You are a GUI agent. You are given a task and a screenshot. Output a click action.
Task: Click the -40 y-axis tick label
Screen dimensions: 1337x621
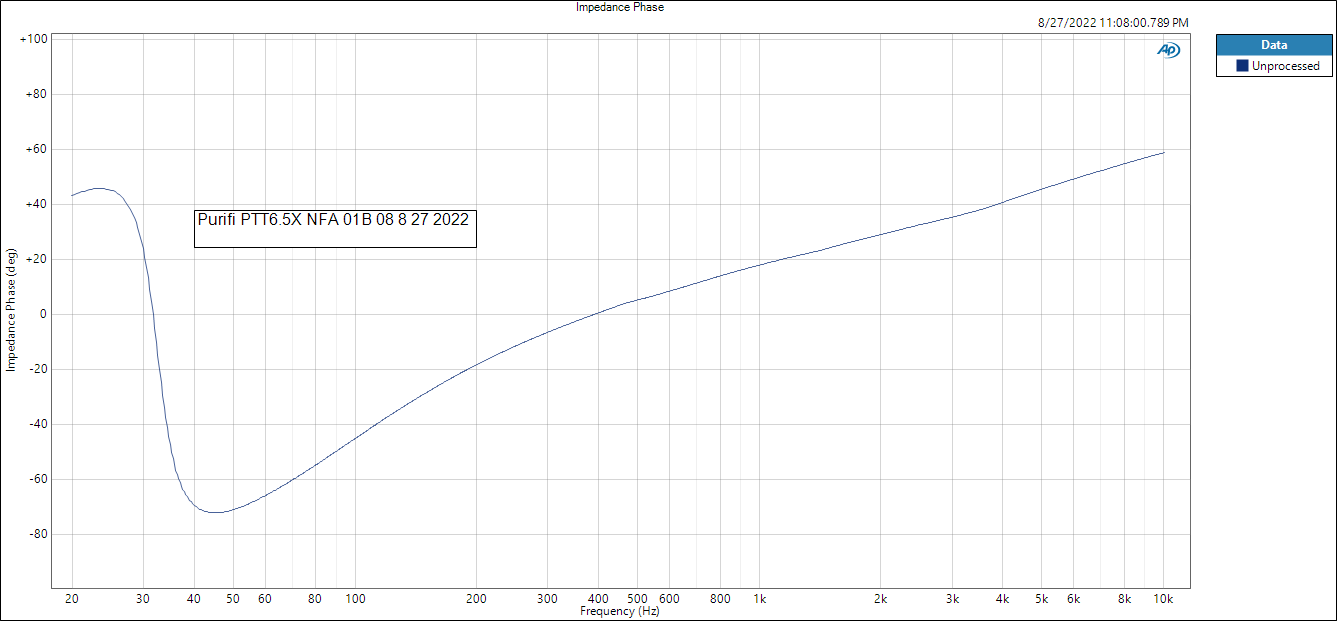[x=38, y=424]
